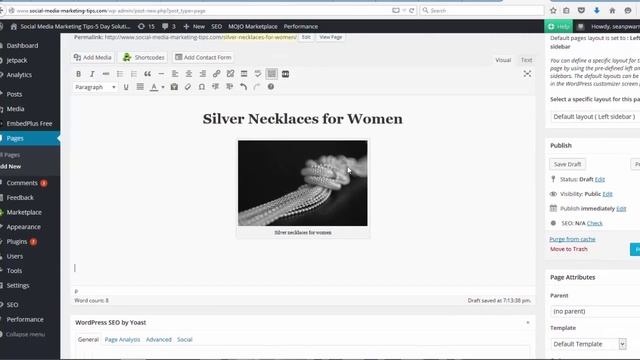Decrease paragraph indent
The width and height of the screenshot is (640, 360).
(216, 87)
